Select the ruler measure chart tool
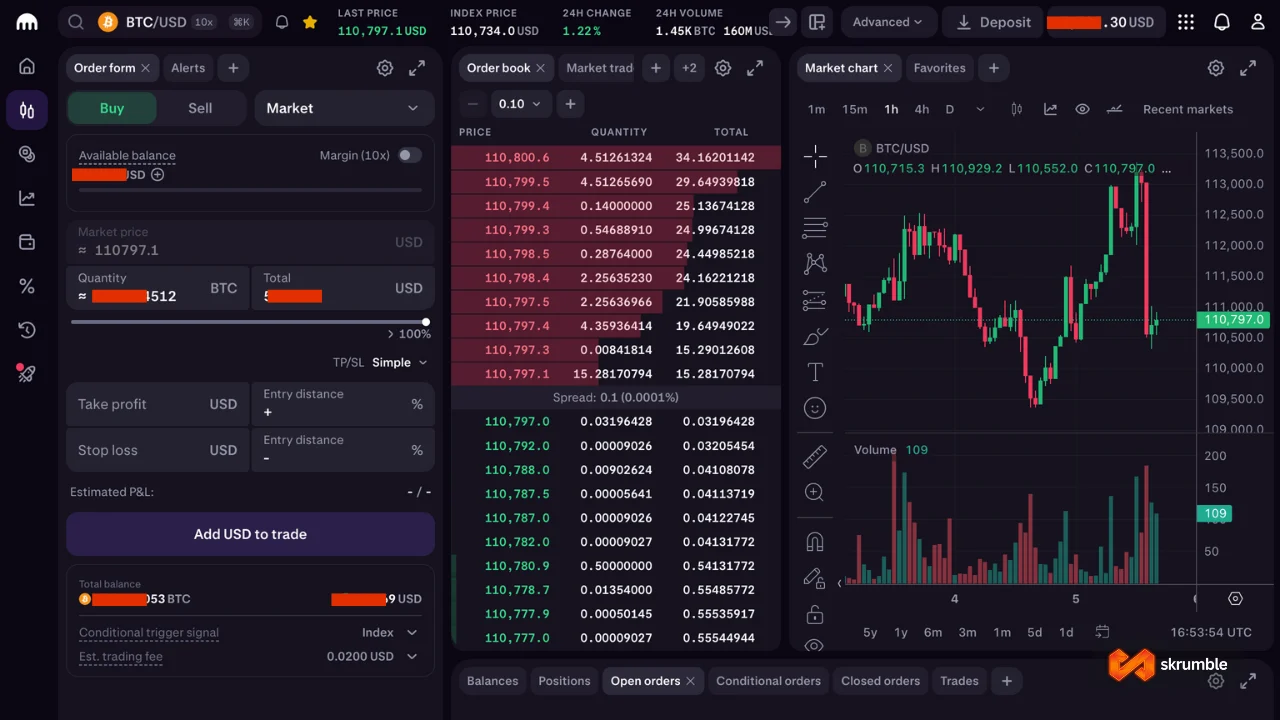The width and height of the screenshot is (1280, 720). click(815, 456)
